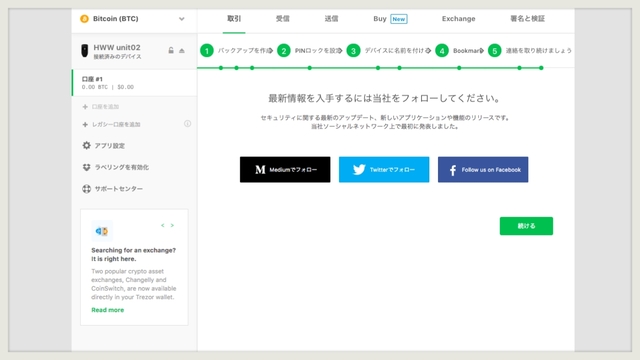Click the Mediumでフォロー button
Image resolution: width=640 pixels, height=360 pixels.
point(285,169)
